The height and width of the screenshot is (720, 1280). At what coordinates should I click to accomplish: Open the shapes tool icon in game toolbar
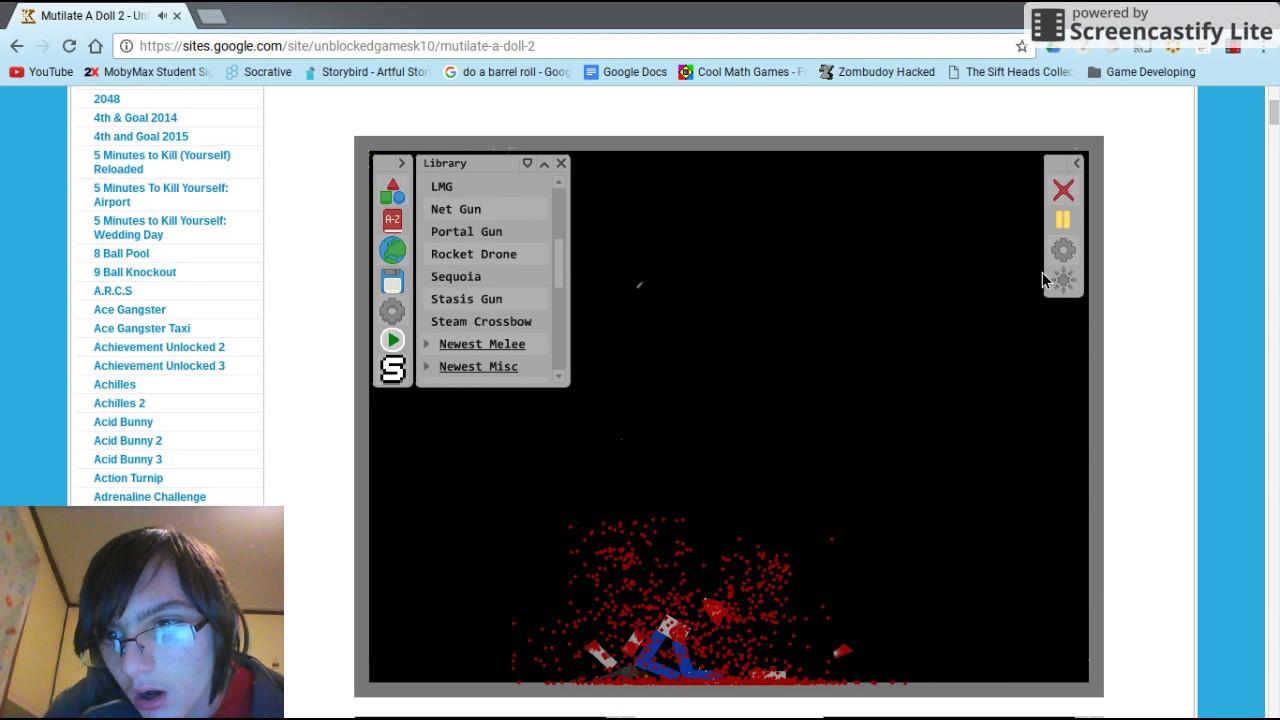point(392,191)
